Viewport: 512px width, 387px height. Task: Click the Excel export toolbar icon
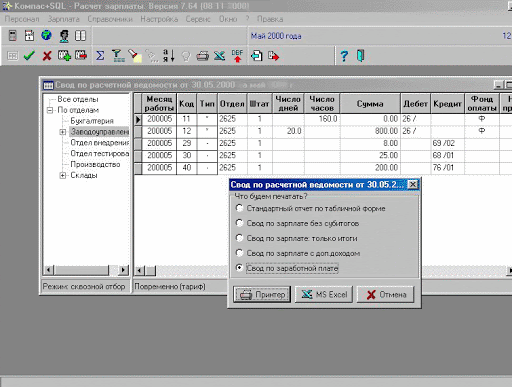219,56
